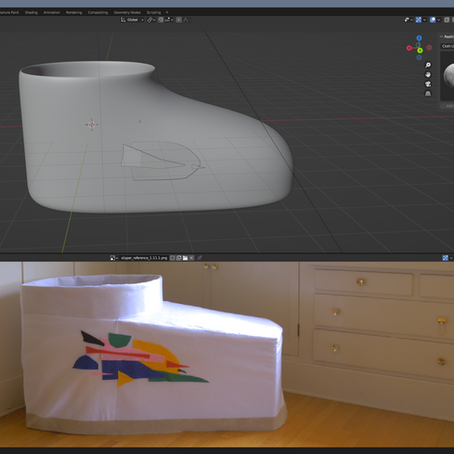Toggle X-ray mode in viewport header

447,20
